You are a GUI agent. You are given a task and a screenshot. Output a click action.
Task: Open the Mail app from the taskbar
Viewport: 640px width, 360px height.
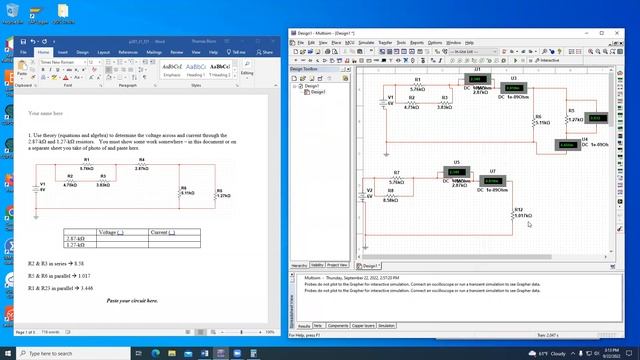[188, 353]
